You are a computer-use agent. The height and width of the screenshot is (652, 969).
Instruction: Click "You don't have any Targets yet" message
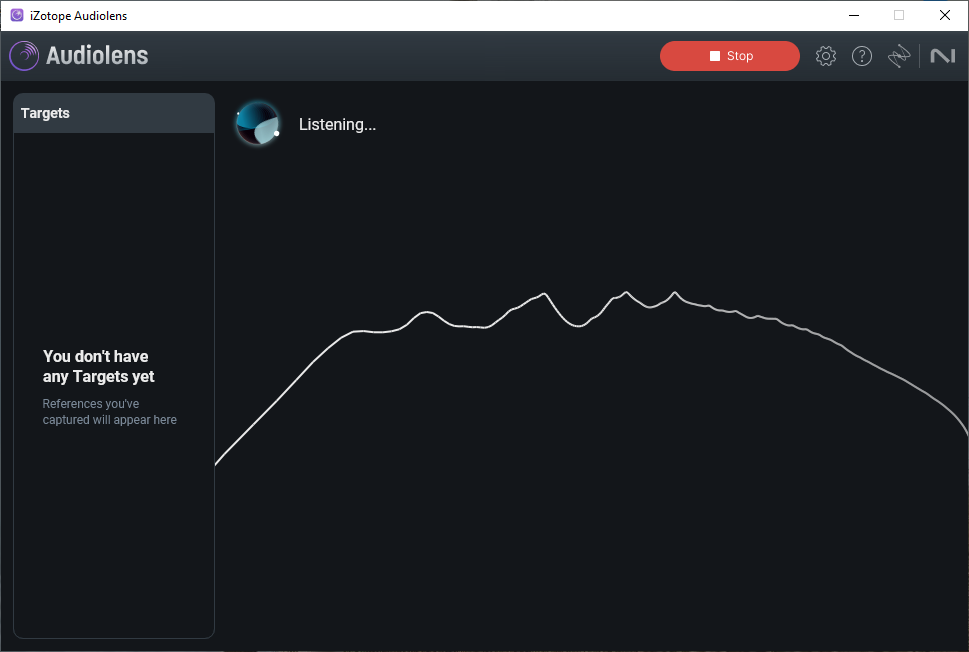point(98,366)
